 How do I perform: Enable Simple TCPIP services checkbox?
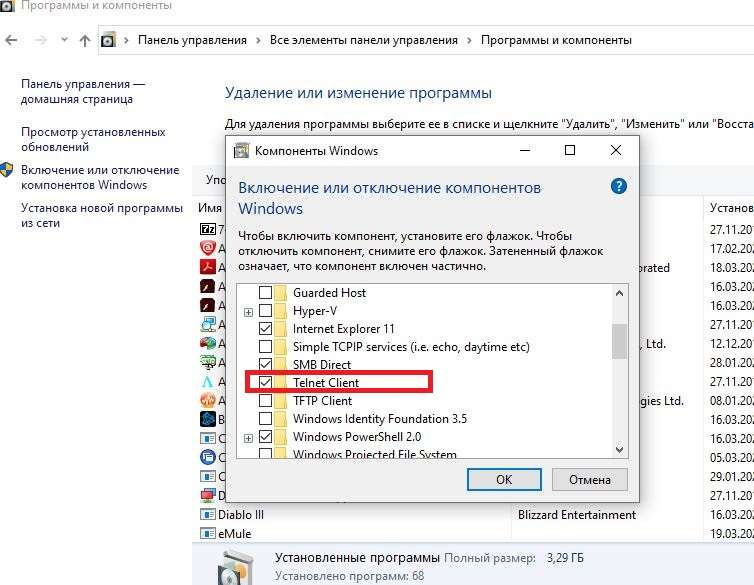pyautogui.click(x=265, y=347)
